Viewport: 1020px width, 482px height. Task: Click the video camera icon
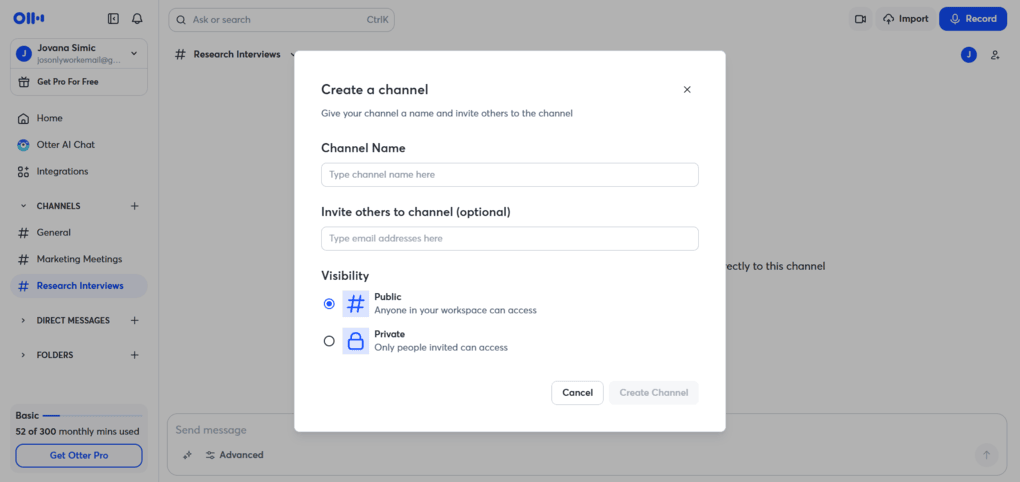(859, 19)
